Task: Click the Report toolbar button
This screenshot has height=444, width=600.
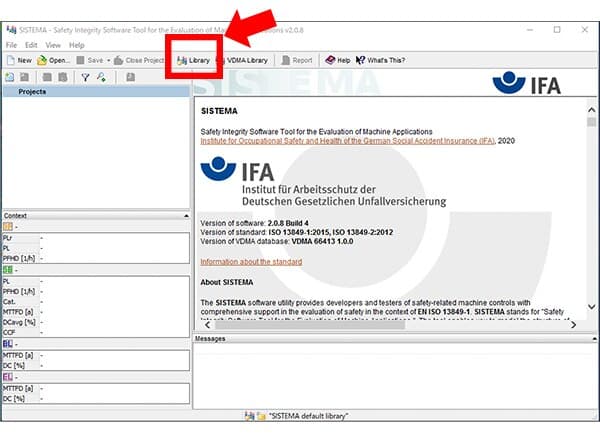Action: pyautogui.click(x=297, y=60)
